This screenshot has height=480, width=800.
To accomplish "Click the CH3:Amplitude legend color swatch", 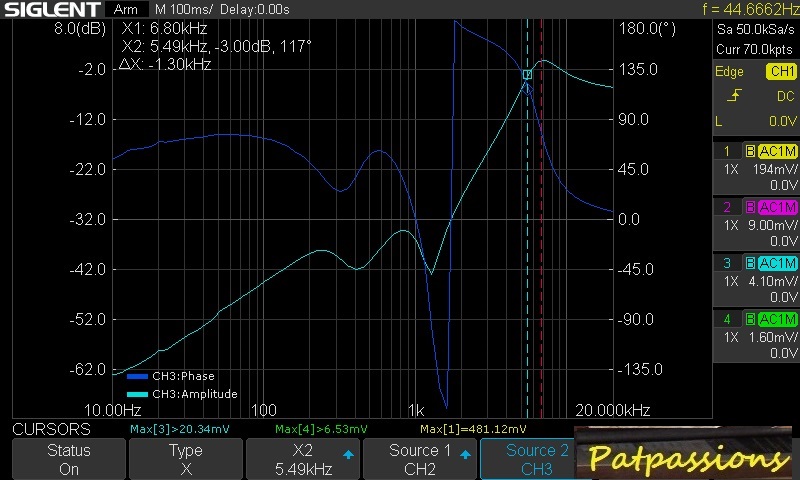I will pyautogui.click(x=137, y=394).
